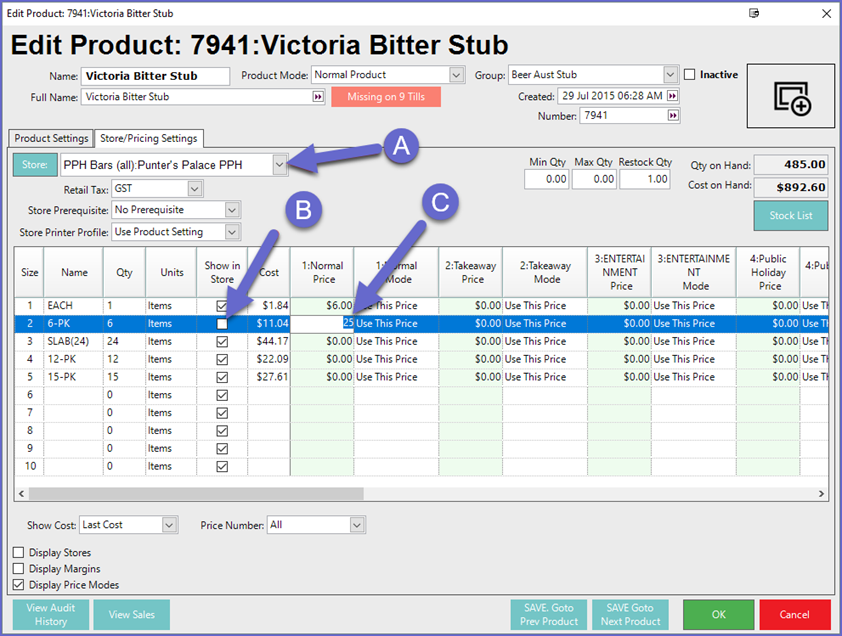The height and width of the screenshot is (636, 842).
Task: Click the red Cancel button
Action: (795, 615)
